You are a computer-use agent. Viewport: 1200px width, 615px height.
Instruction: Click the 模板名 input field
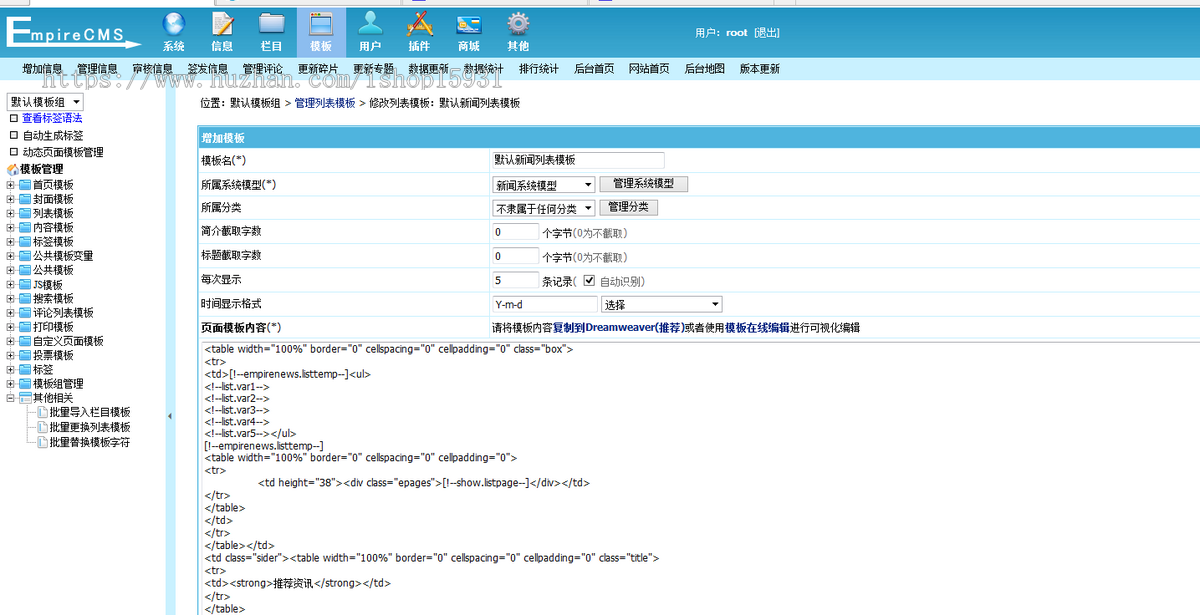pyautogui.click(x=578, y=160)
